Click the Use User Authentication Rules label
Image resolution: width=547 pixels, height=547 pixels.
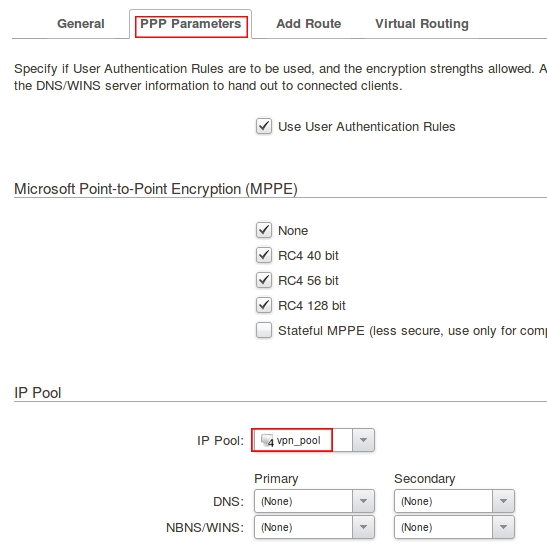tap(367, 127)
